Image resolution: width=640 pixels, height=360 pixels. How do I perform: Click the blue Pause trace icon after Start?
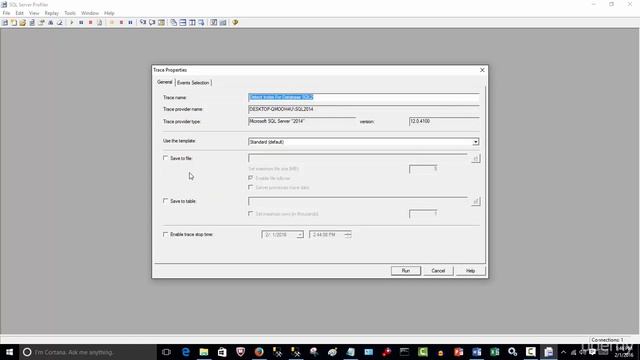(x=81, y=22)
